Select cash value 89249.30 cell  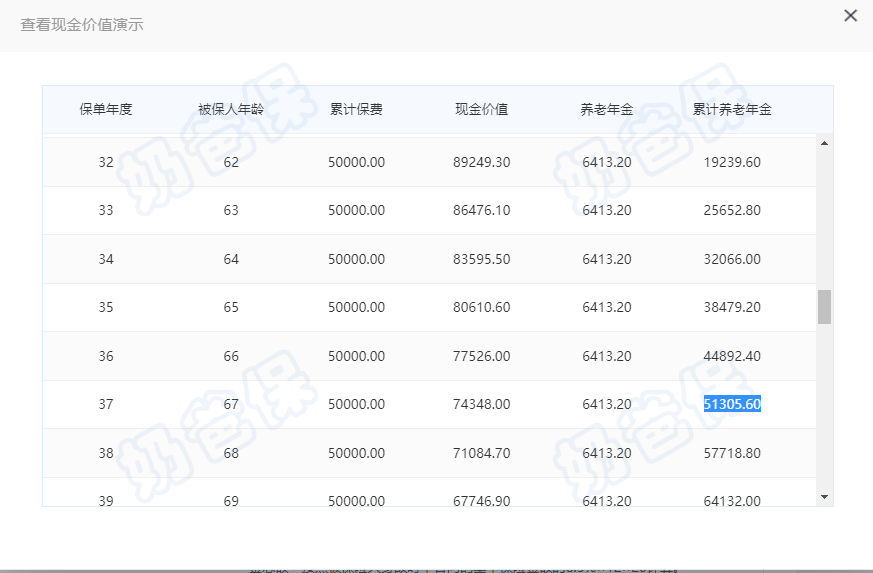[x=481, y=162]
